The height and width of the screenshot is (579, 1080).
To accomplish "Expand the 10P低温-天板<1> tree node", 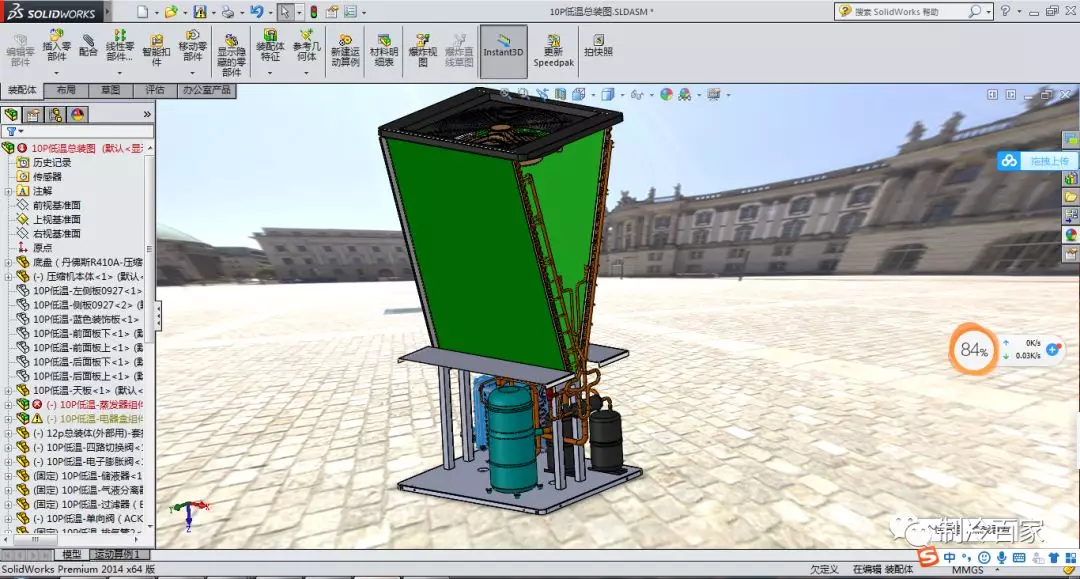I will tap(8, 390).
